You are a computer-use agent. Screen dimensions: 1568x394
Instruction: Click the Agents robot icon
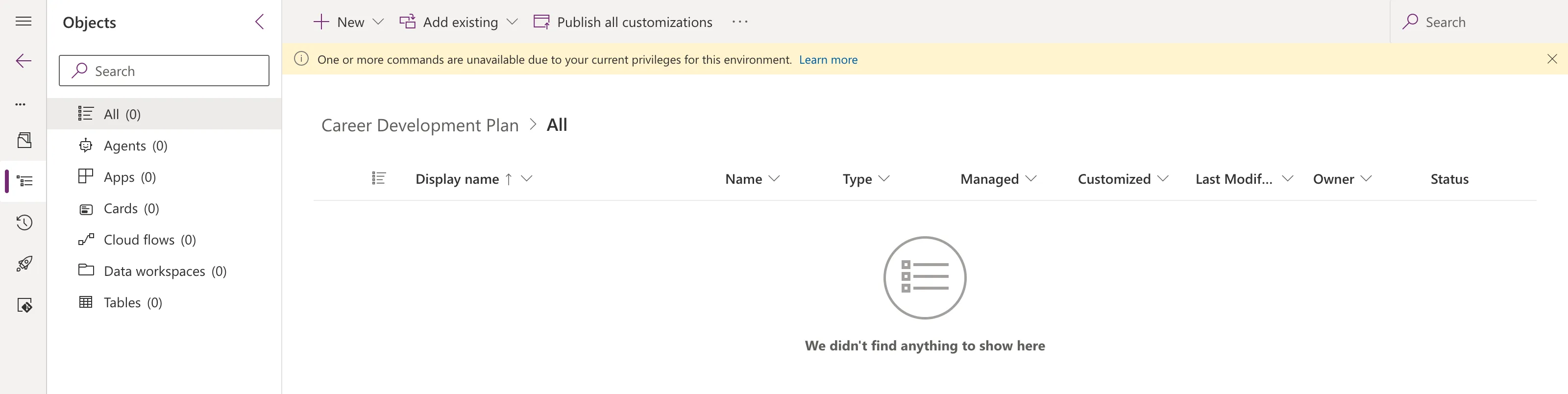click(86, 145)
